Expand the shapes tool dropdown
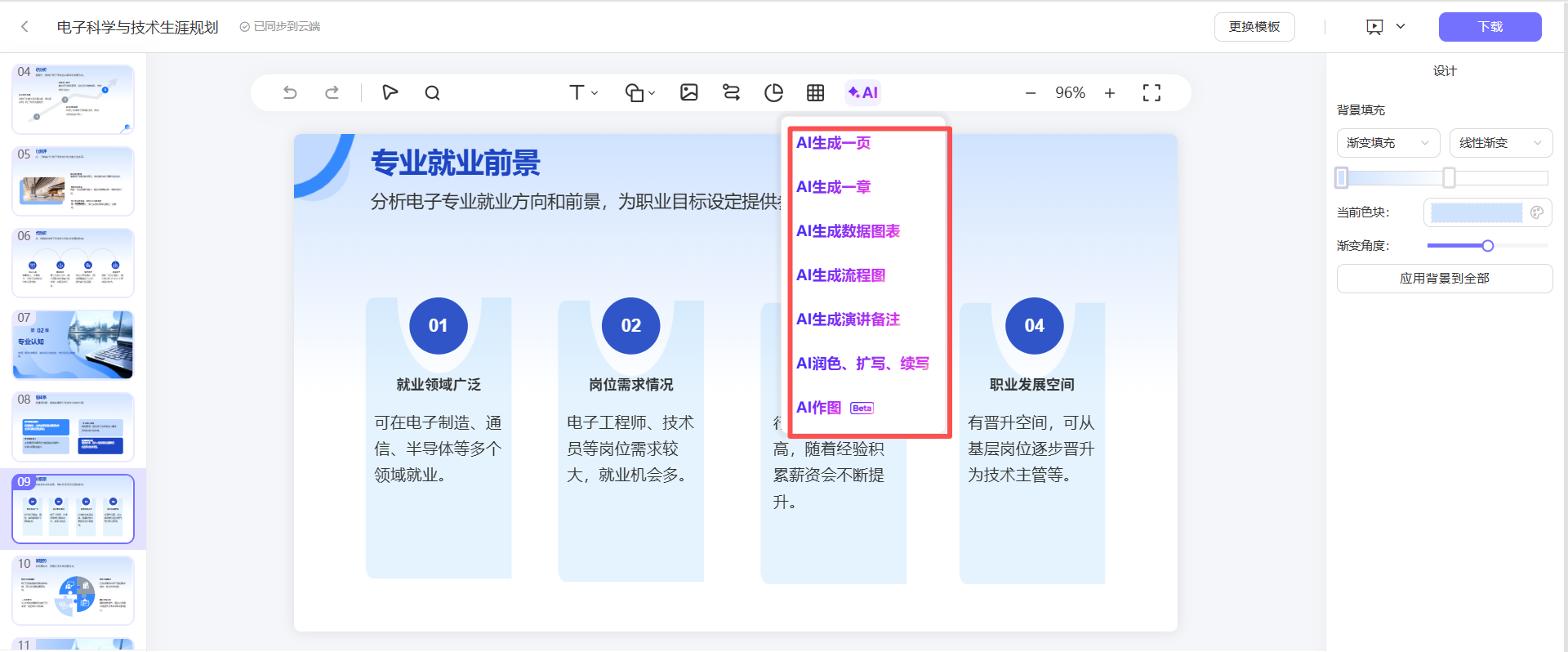 639,92
